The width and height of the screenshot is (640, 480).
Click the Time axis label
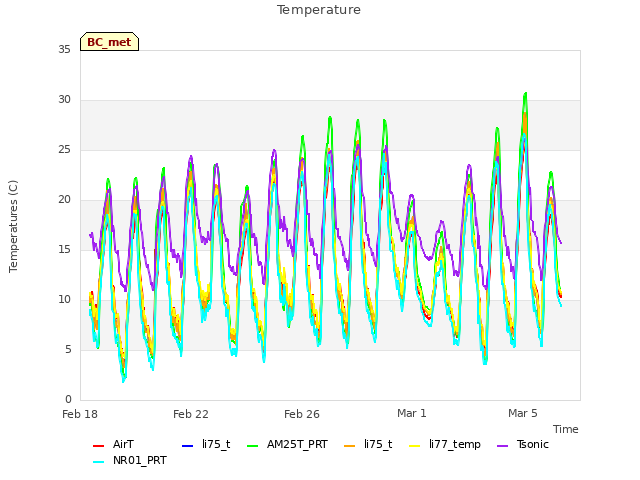(x=566, y=429)
